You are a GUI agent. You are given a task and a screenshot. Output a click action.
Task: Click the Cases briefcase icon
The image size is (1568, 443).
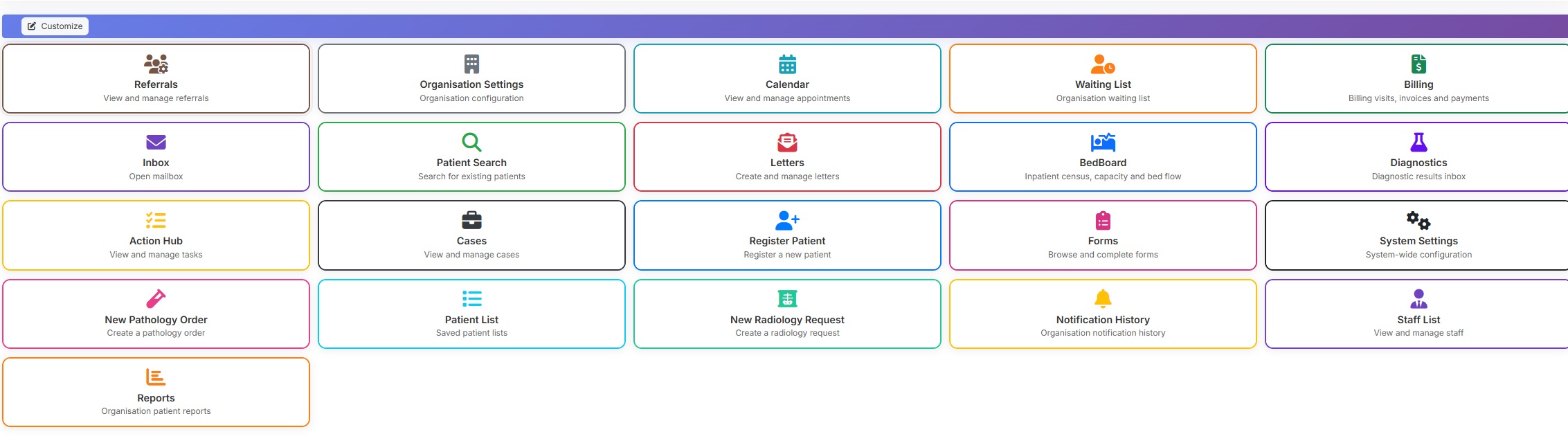click(471, 220)
